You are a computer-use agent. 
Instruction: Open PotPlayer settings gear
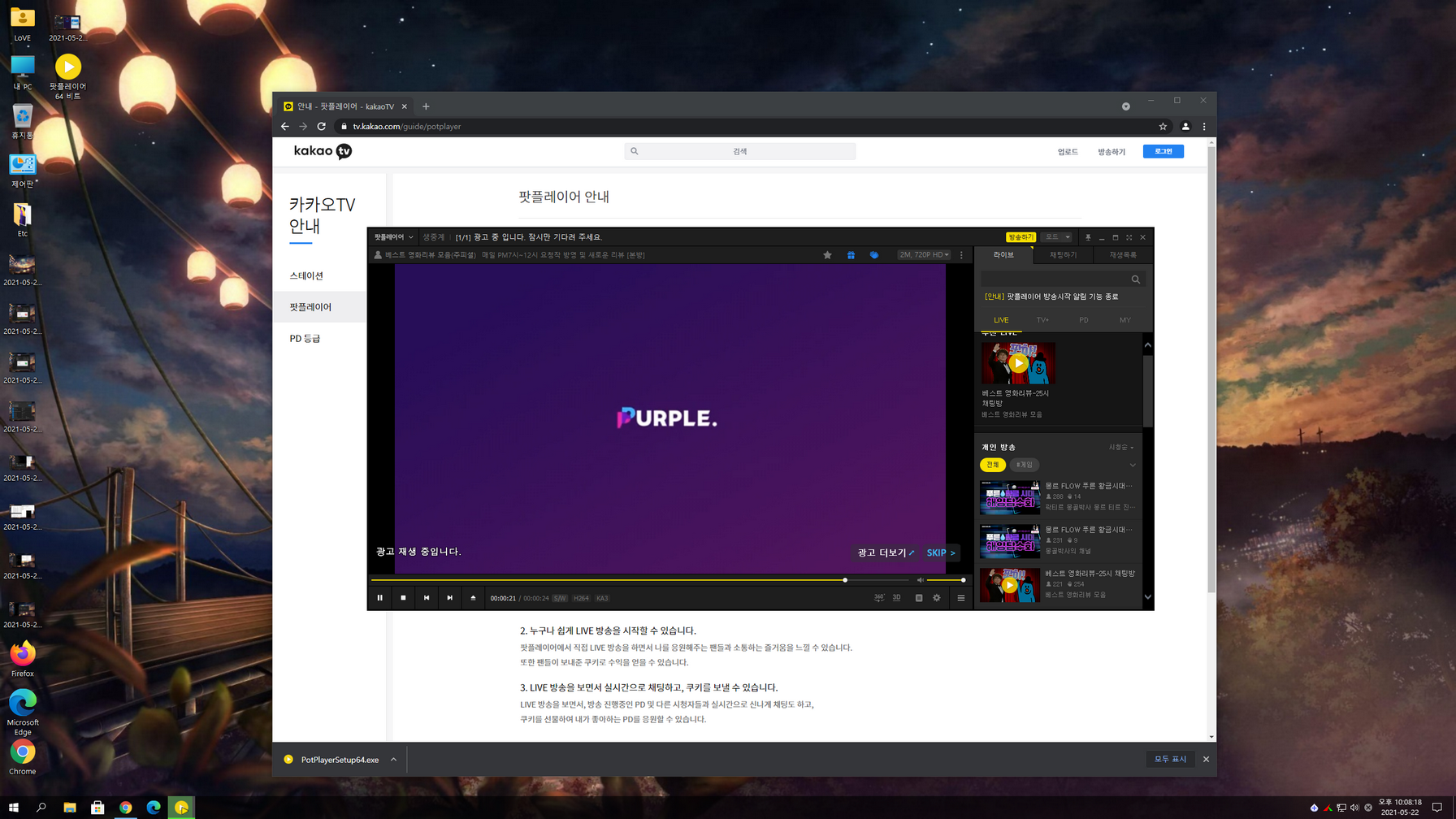[x=937, y=598]
